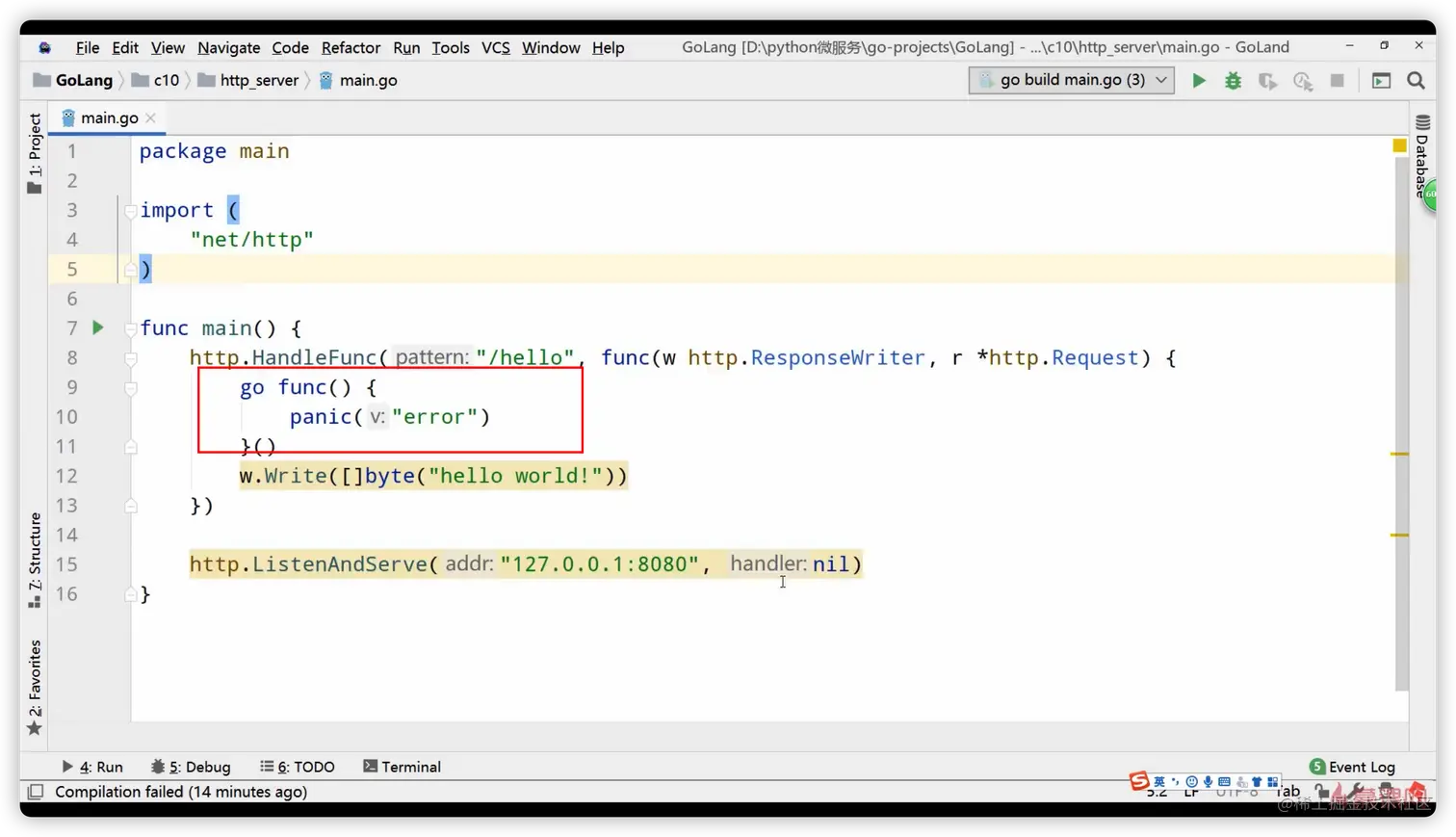
Task: Click the http_server folder breadcrumb
Action: point(249,80)
